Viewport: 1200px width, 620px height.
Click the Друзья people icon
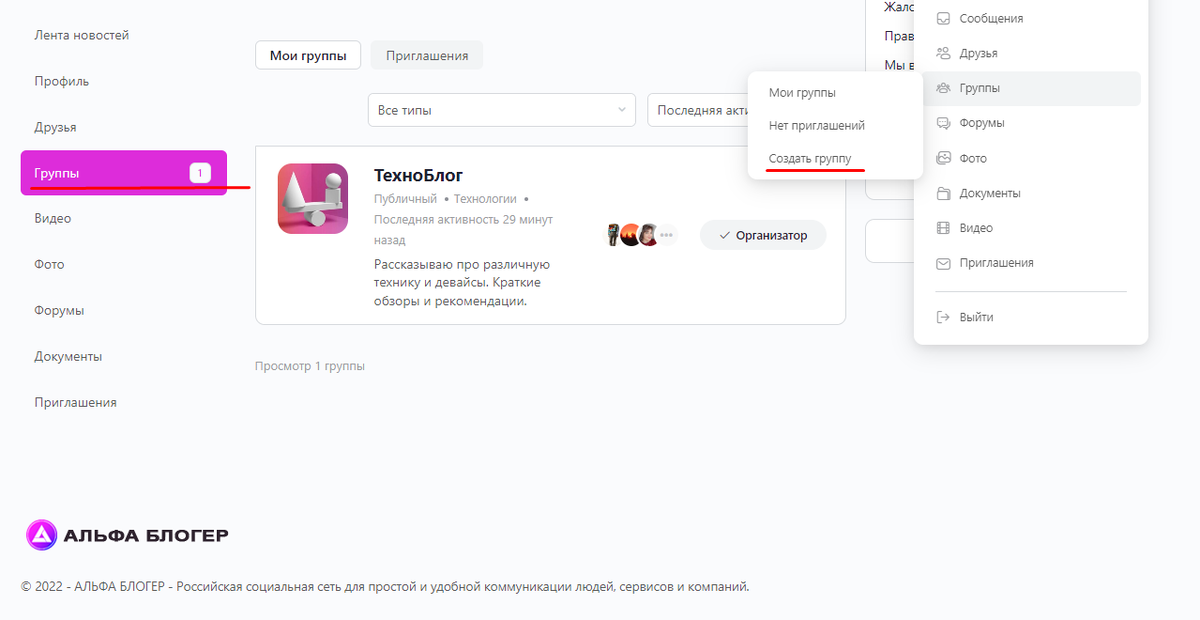tap(943, 53)
